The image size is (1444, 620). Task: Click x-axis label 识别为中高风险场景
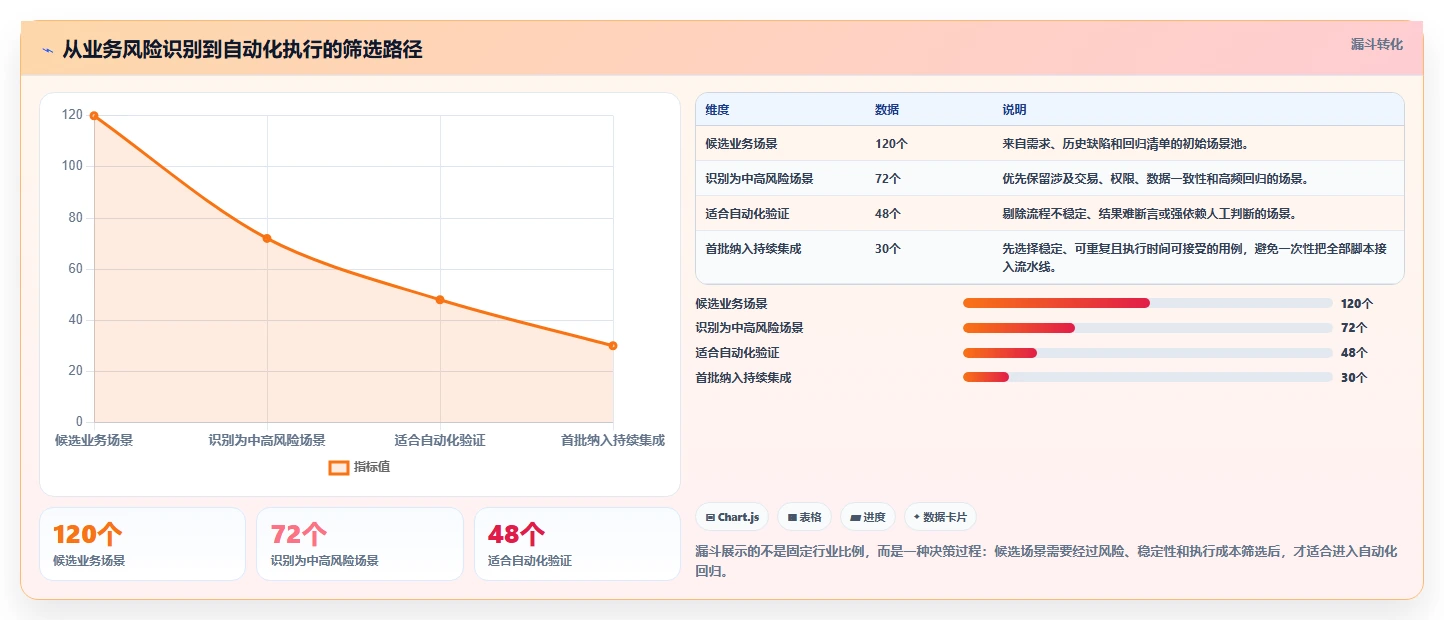[x=267, y=440]
